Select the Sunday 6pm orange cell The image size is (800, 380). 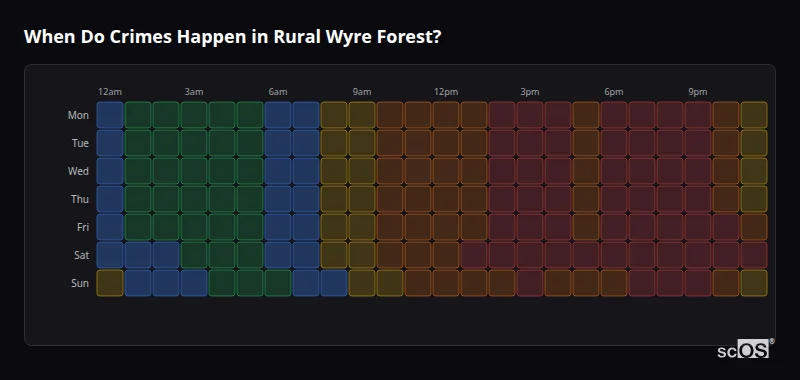(x=614, y=283)
